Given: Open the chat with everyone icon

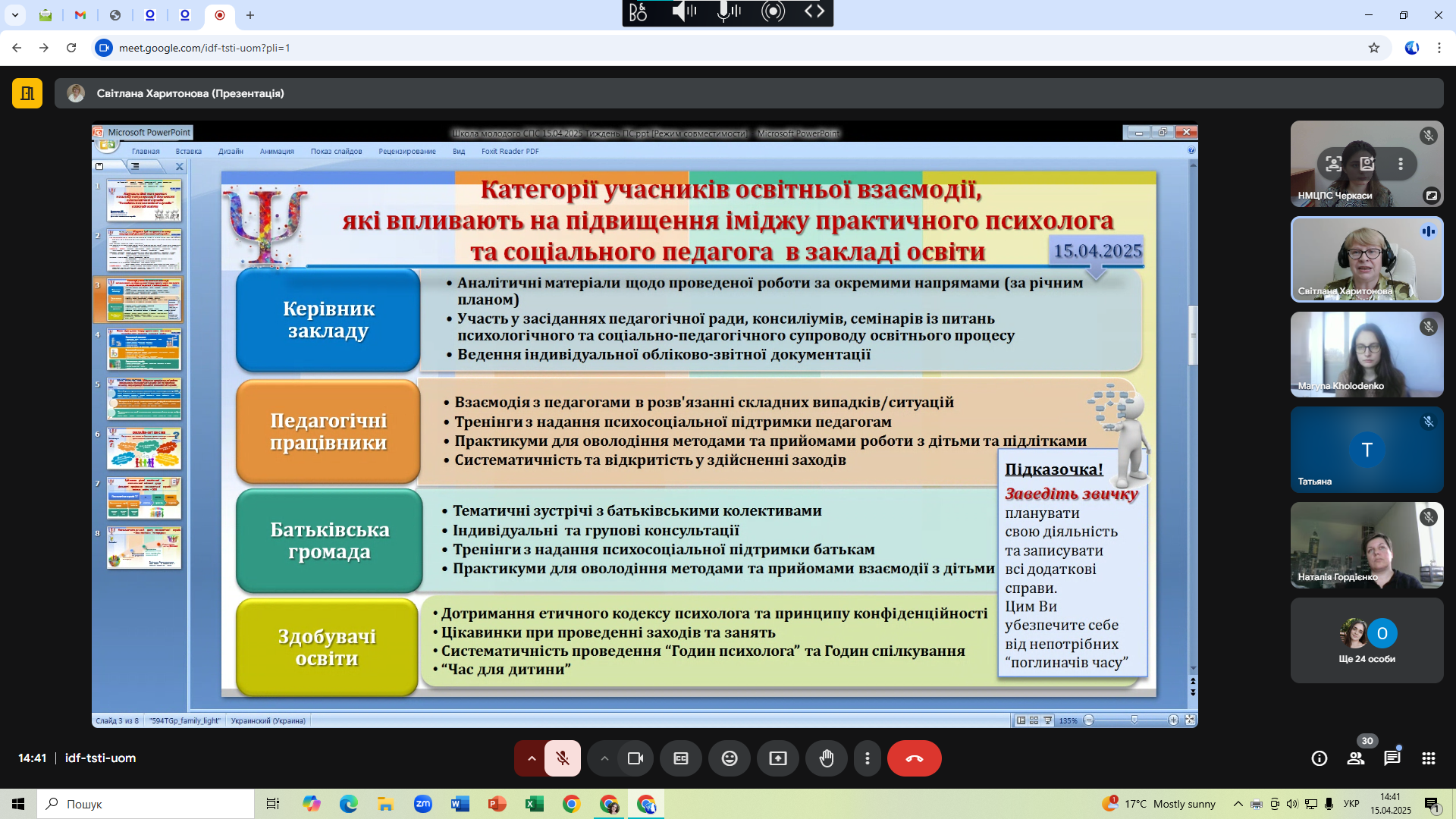Looking at the screenshot, I should (x=1392, y=758).
